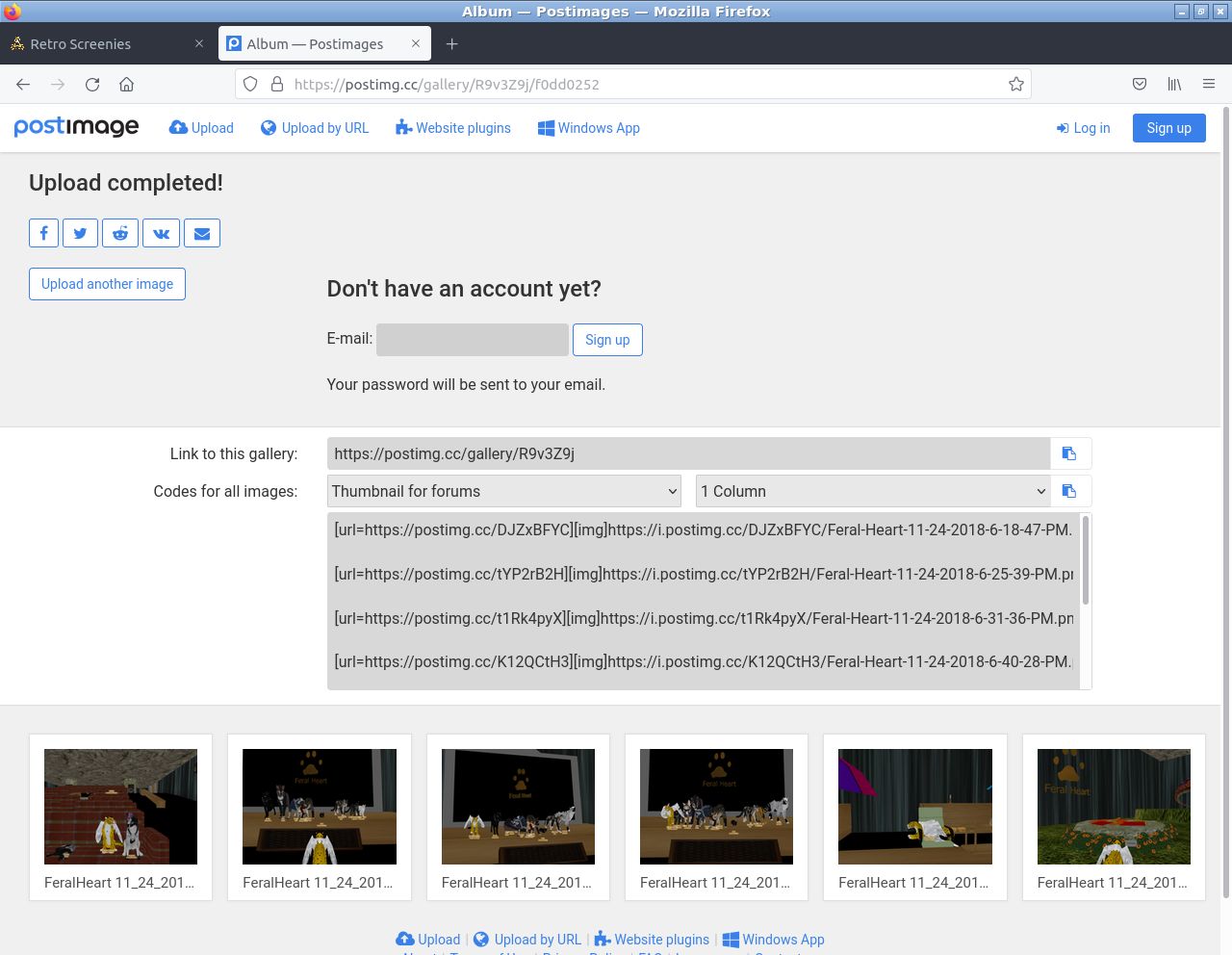Share gallery via email icon
1232x955 pixels.
(202, 233)
